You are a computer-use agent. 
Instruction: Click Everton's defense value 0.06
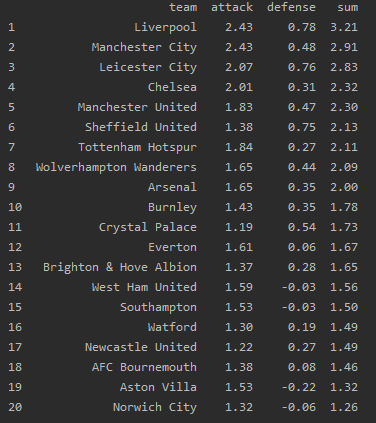coord(302,247)
